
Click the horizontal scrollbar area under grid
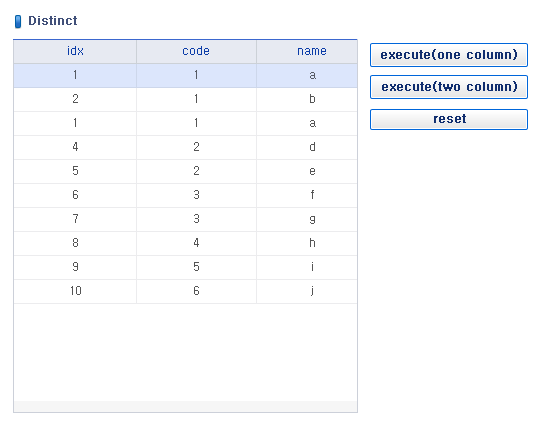[x=185, y=406]
